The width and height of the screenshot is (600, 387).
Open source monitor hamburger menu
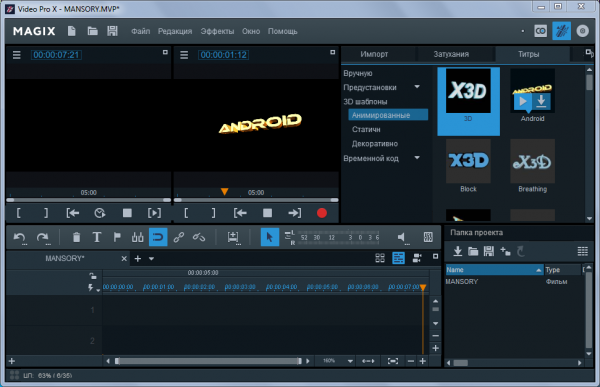(x=16, y=55)
